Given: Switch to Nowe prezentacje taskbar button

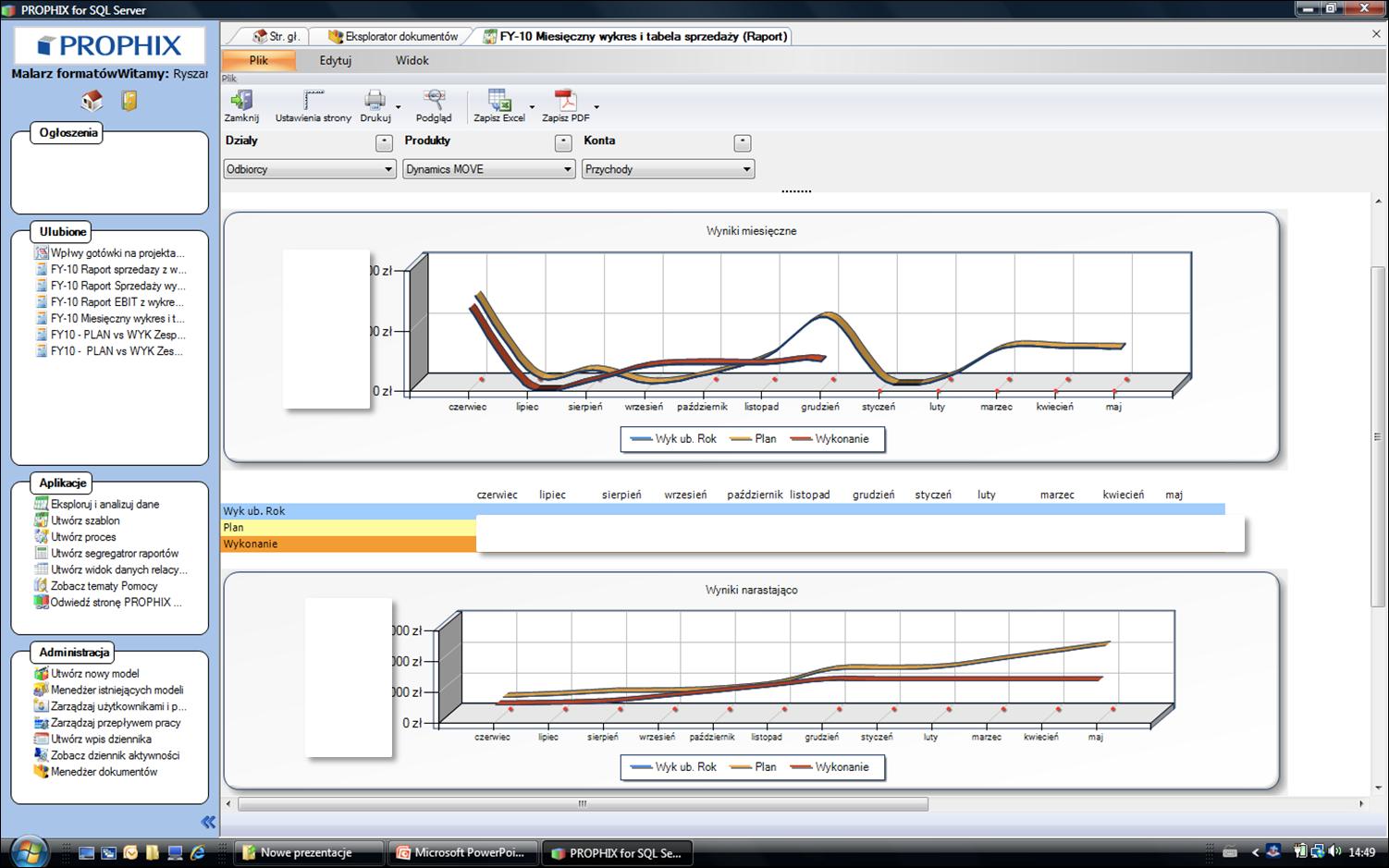Looking at the screenshot, I should click(x=309, y=853).
